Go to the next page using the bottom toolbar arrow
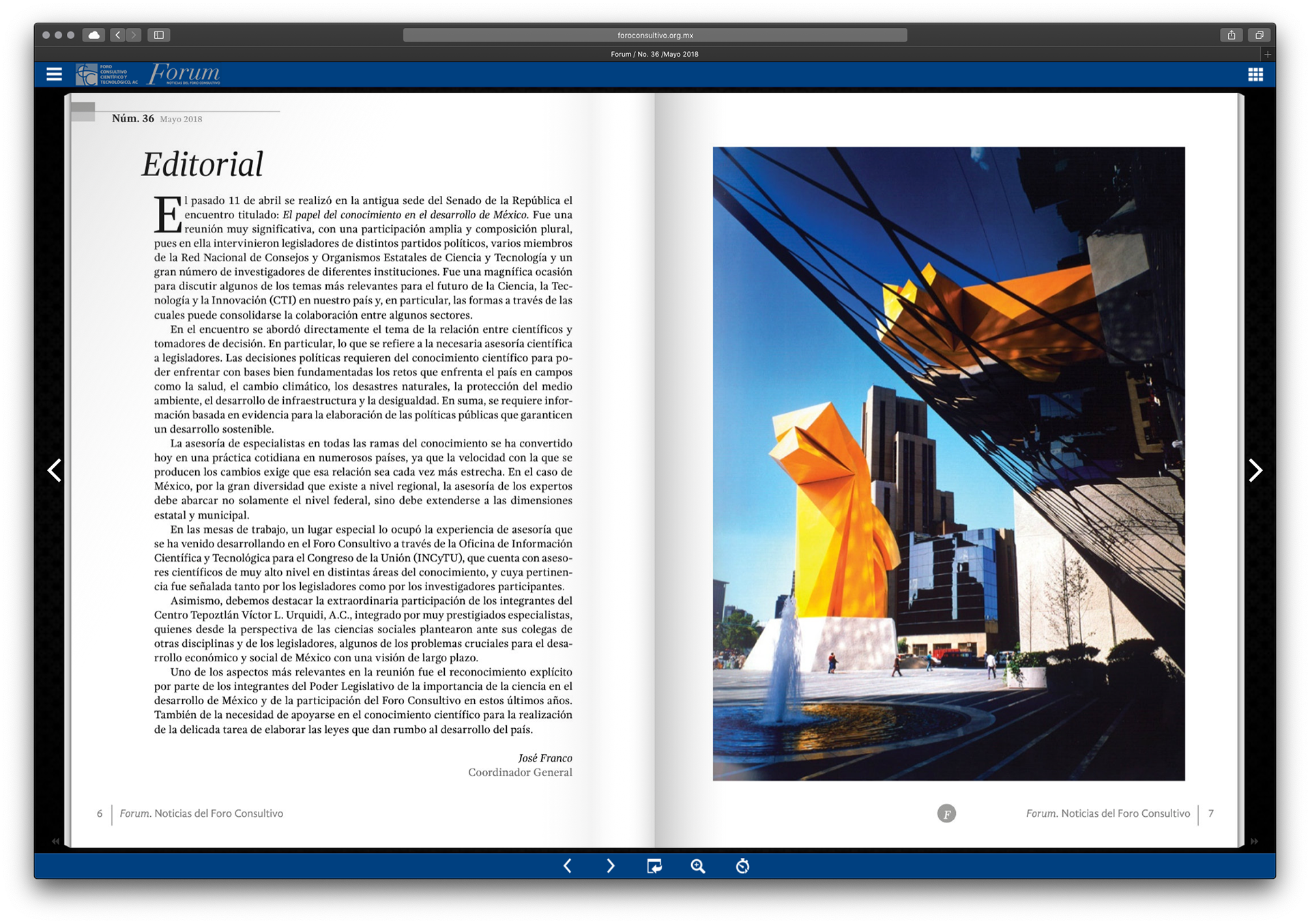Screen dimensions: 1310x924 [x=610, y=866]
